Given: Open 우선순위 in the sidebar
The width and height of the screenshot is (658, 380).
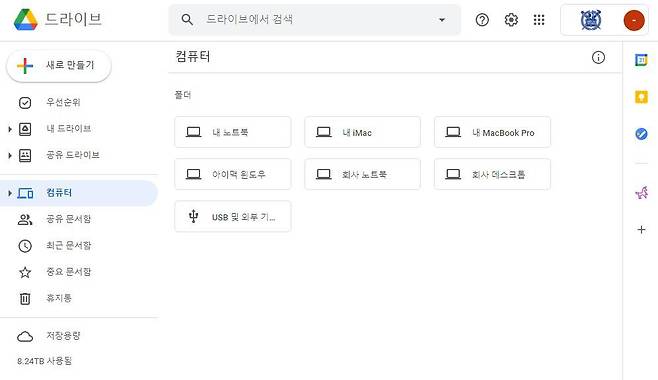Looking at the screenshot, I should (x=79, y=102).
